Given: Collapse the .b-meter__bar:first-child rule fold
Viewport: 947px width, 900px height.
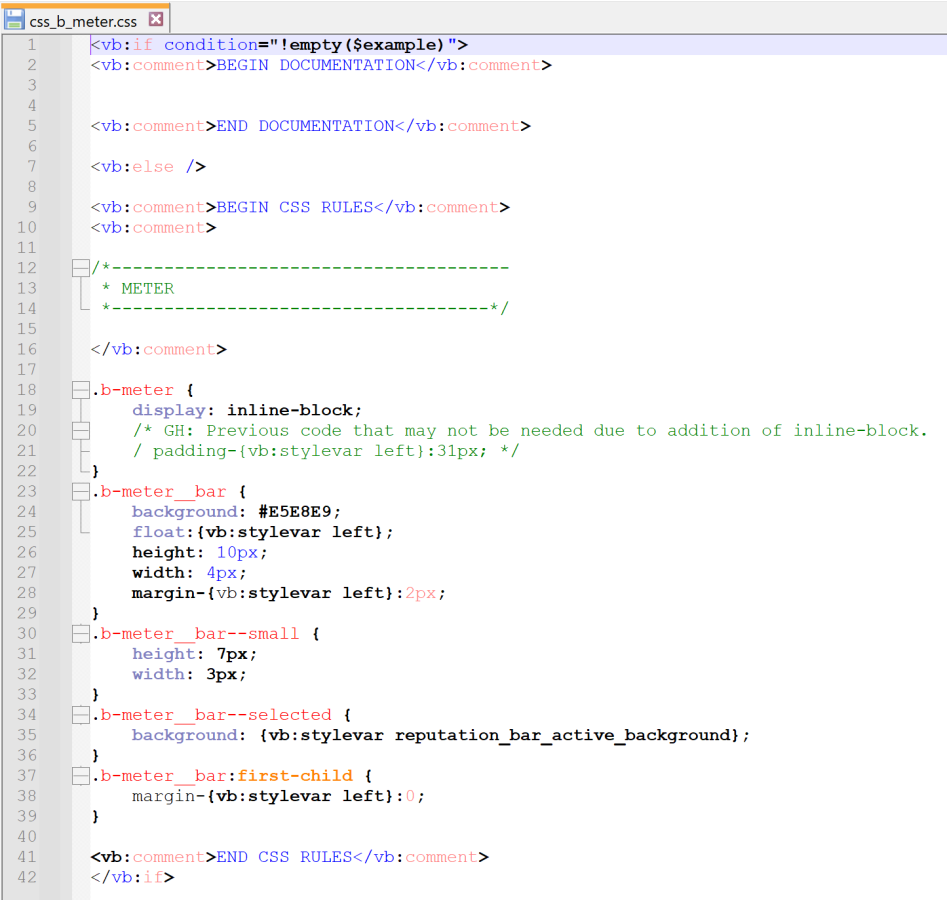Looking at the screenshot, I should pyautogui.click(x=80, y=775).
